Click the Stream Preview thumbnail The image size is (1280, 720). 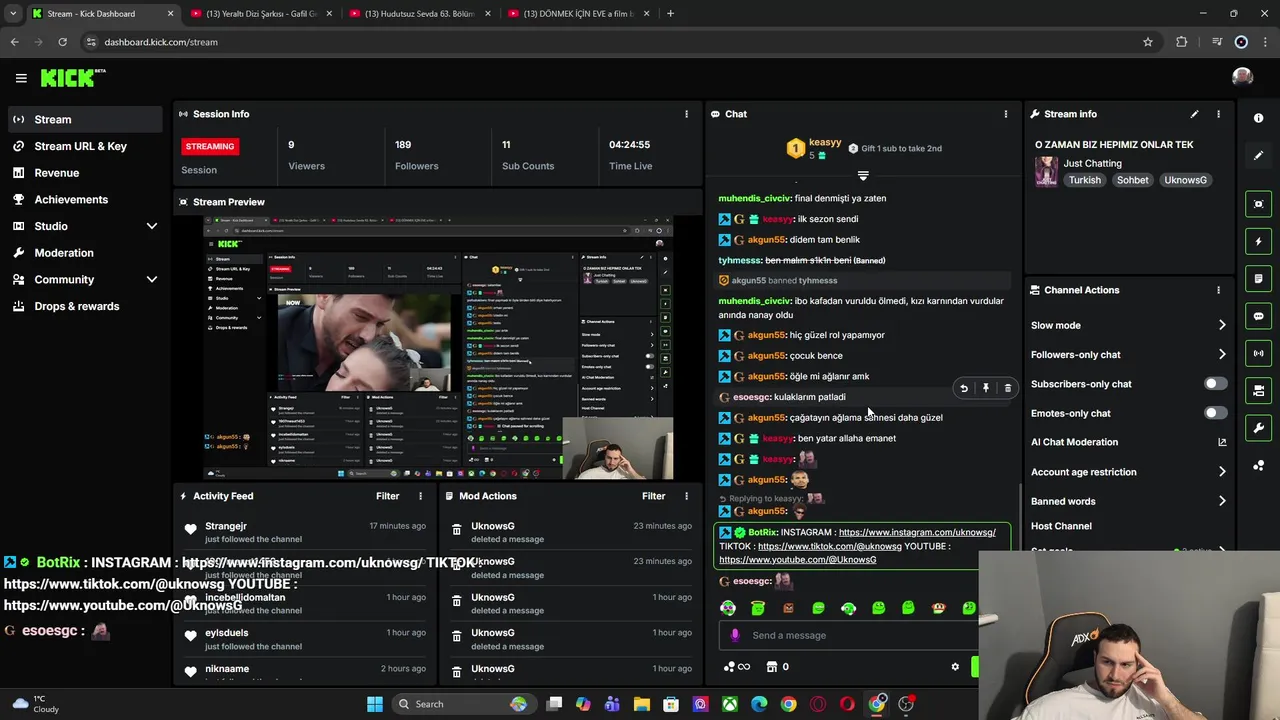(x=438, y=348)
